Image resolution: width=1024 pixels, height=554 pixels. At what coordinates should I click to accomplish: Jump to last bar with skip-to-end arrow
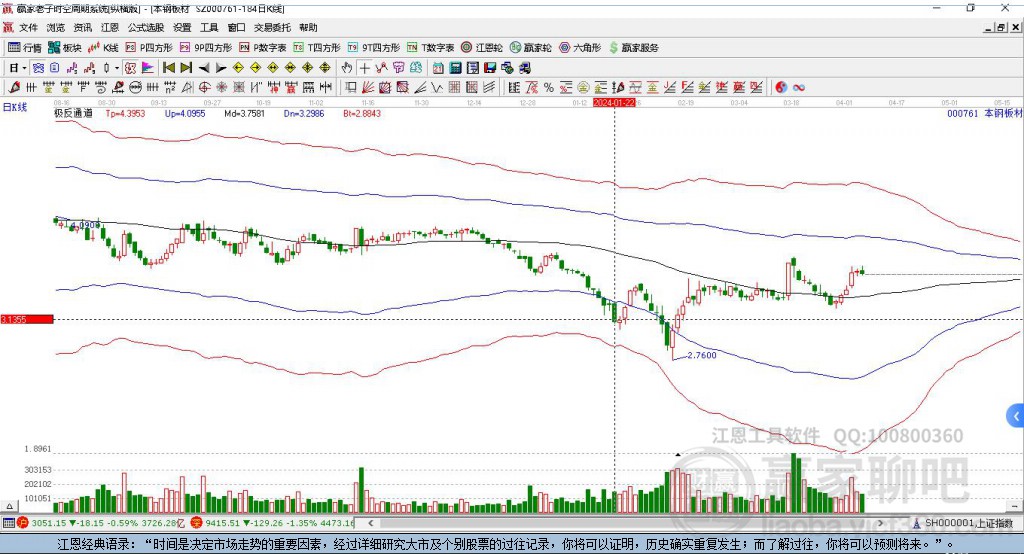pos(186,68)
